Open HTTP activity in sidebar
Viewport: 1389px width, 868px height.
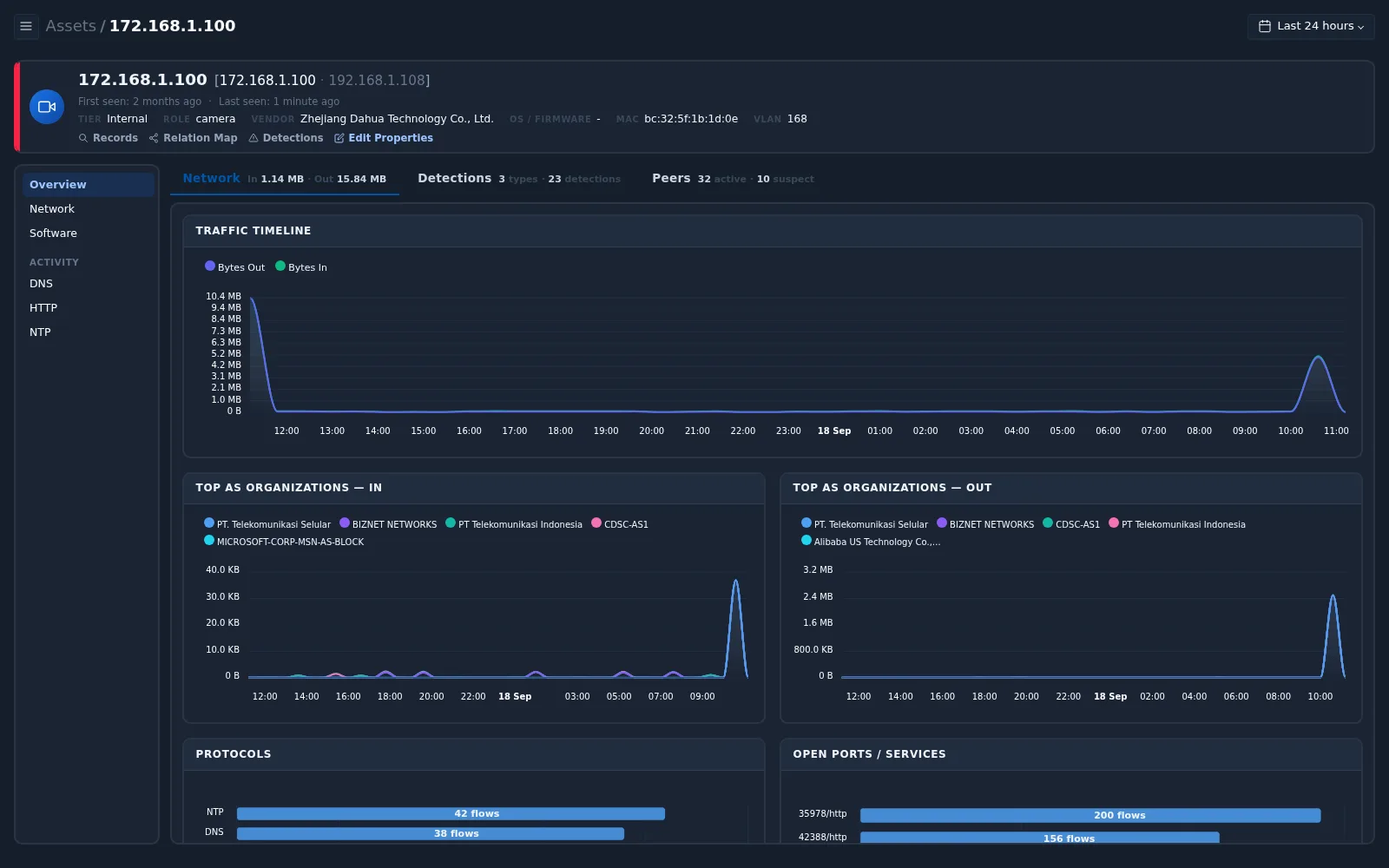pyautogui.click(x=88, y=308)
